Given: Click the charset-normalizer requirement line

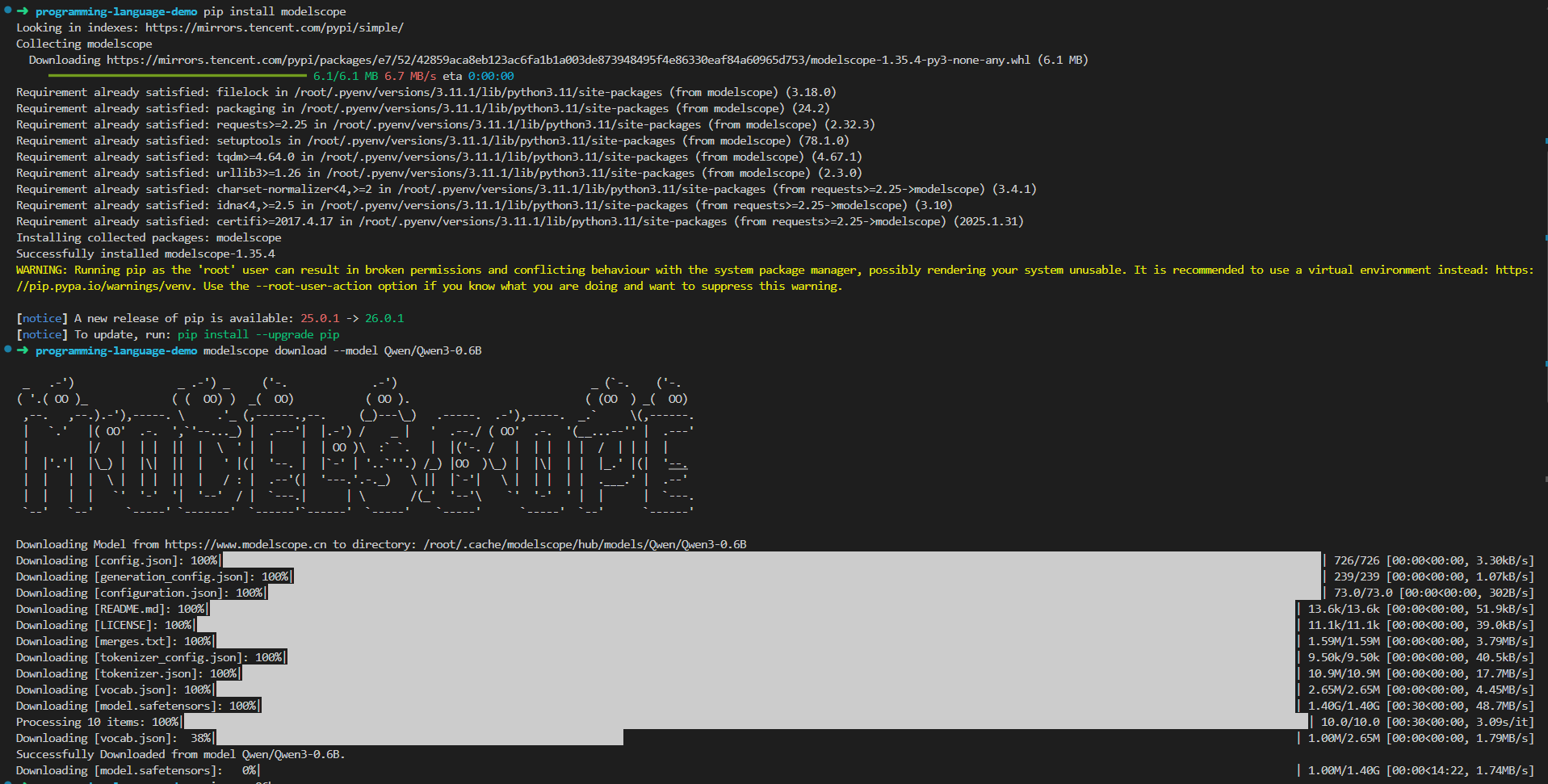Looking at the screenshot, I should [x=526, y=189].
